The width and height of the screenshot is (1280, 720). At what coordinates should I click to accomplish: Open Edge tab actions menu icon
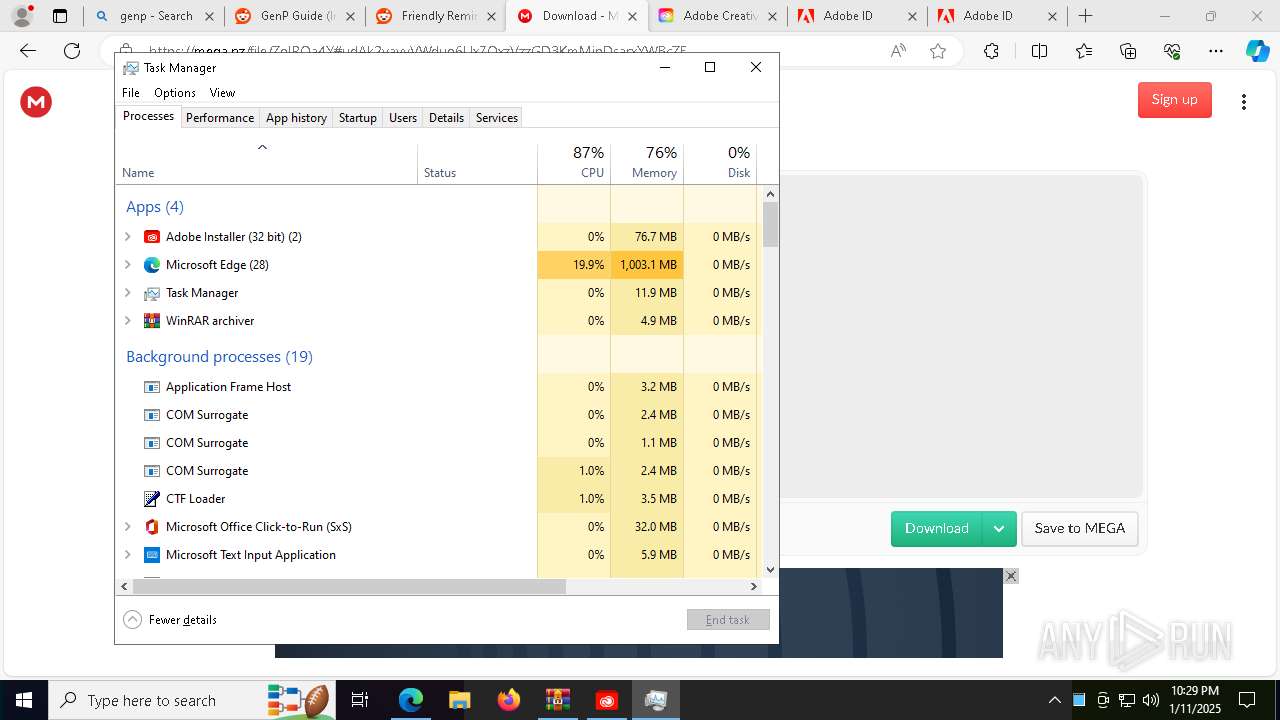[60, 16]
